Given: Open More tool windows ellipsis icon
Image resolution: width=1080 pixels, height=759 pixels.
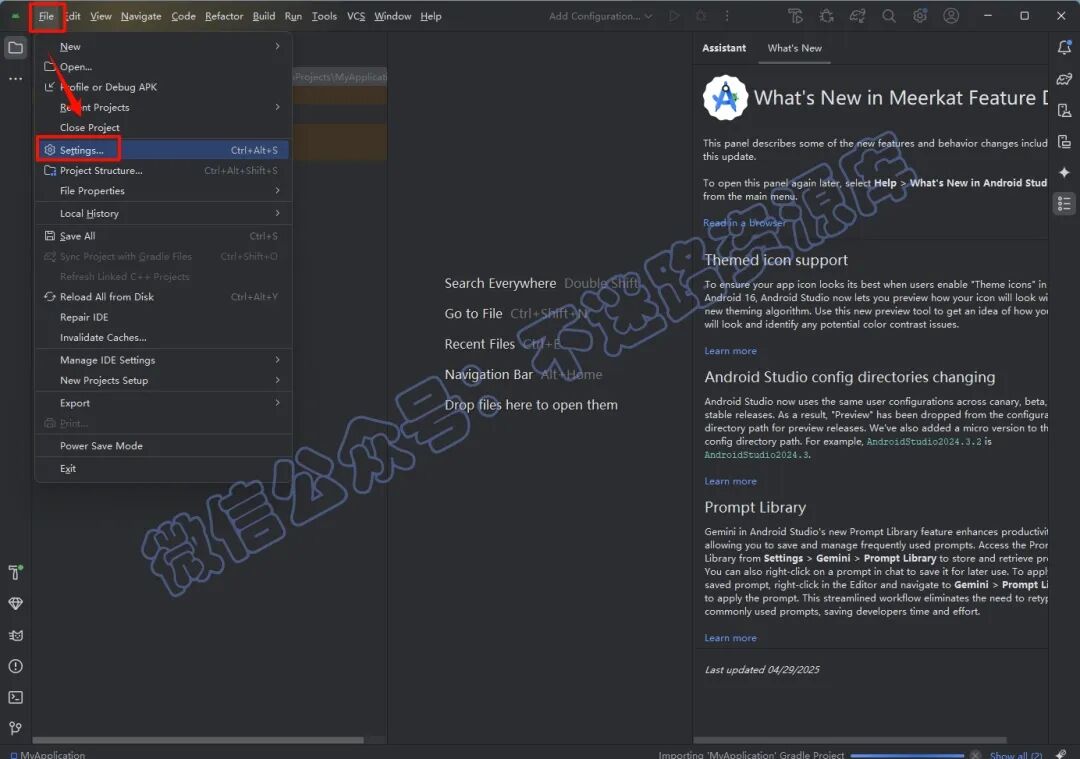Looking at the screenshot, I should (15, 79).
